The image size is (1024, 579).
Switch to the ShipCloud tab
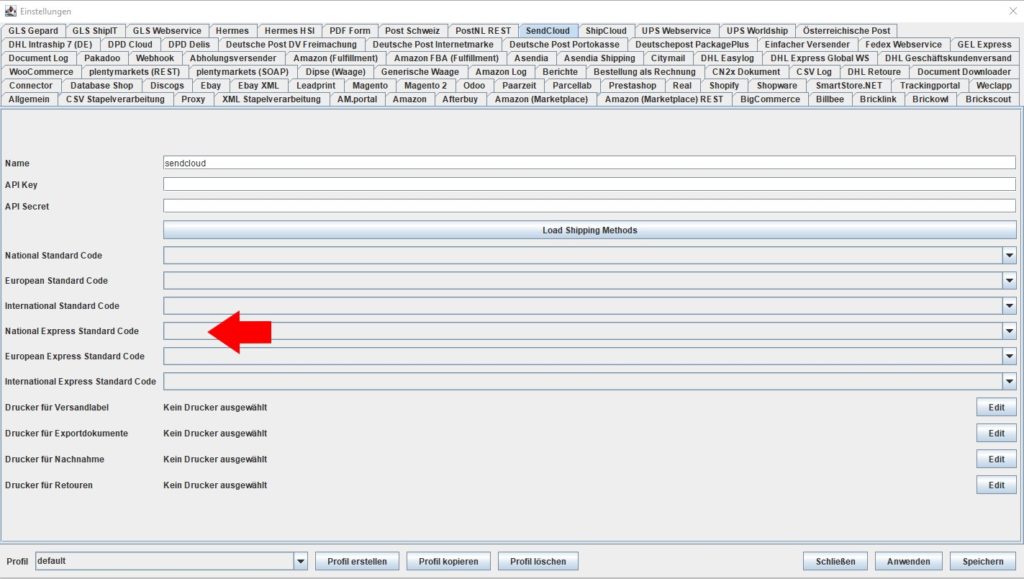606,31
